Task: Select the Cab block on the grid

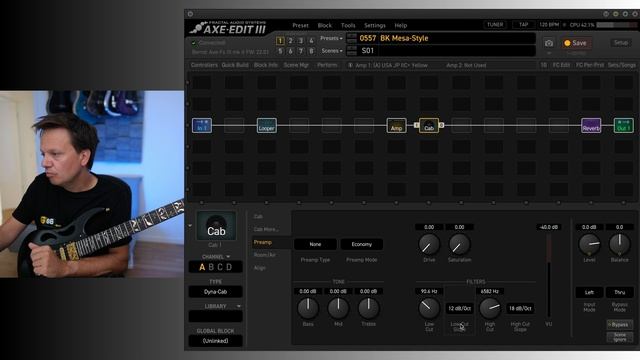Action: coord(429,125)
